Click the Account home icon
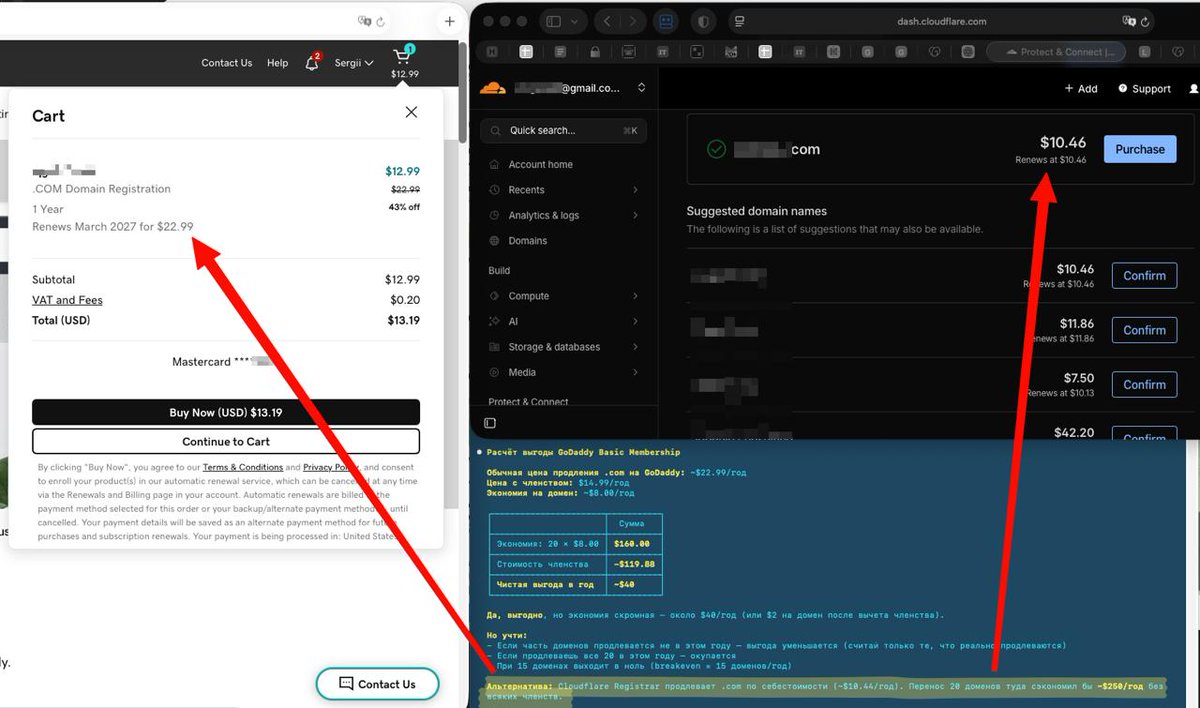The image size is (1200, 708). pyautogui.click(x=495, y=164)
